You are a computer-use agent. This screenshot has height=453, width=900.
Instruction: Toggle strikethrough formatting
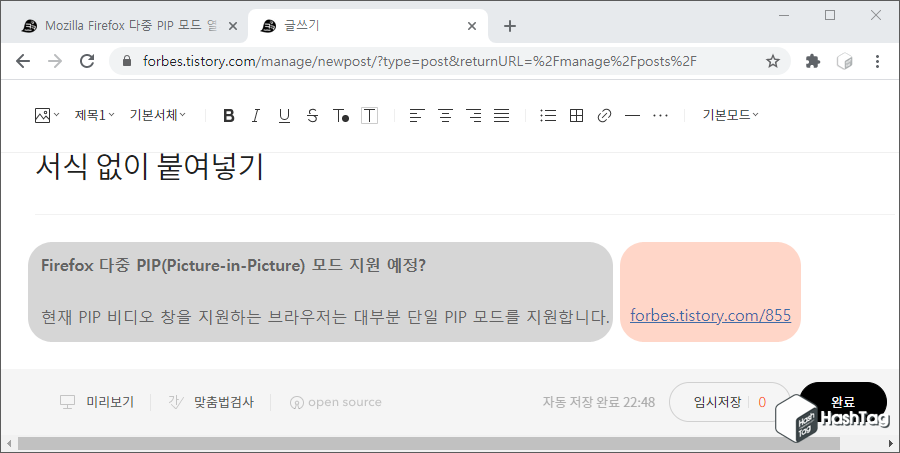tap(312, 116)
